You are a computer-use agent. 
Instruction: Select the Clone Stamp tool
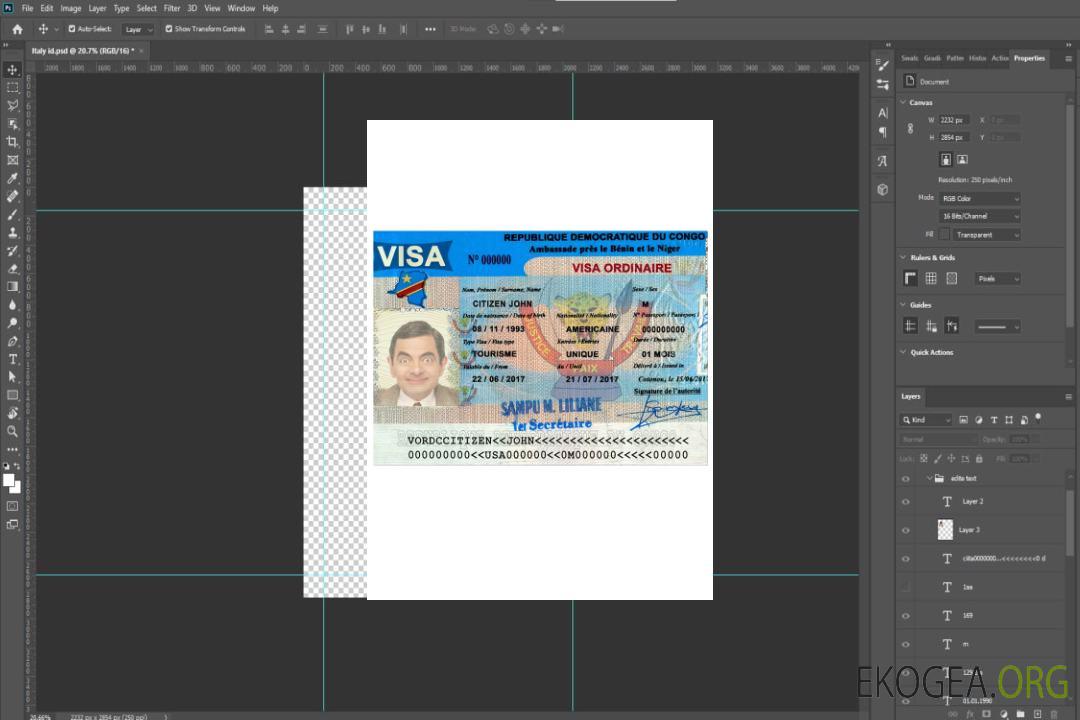pyautogui.click(x=12, y=233)
